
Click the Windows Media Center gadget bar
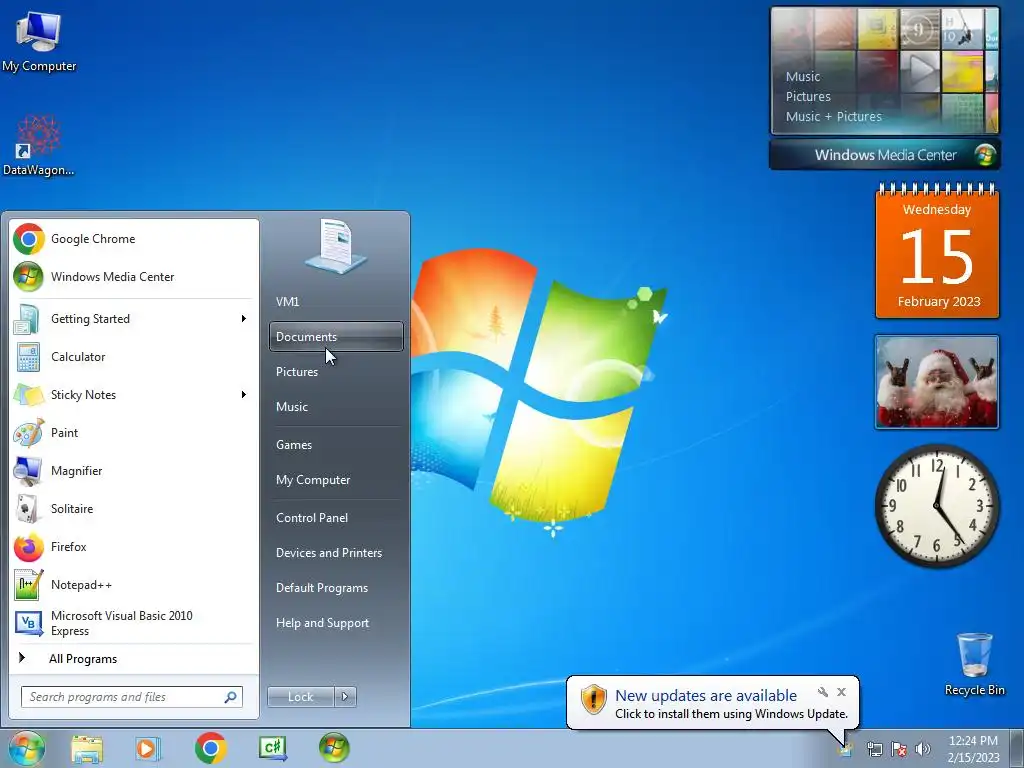(x=885, y=155)
